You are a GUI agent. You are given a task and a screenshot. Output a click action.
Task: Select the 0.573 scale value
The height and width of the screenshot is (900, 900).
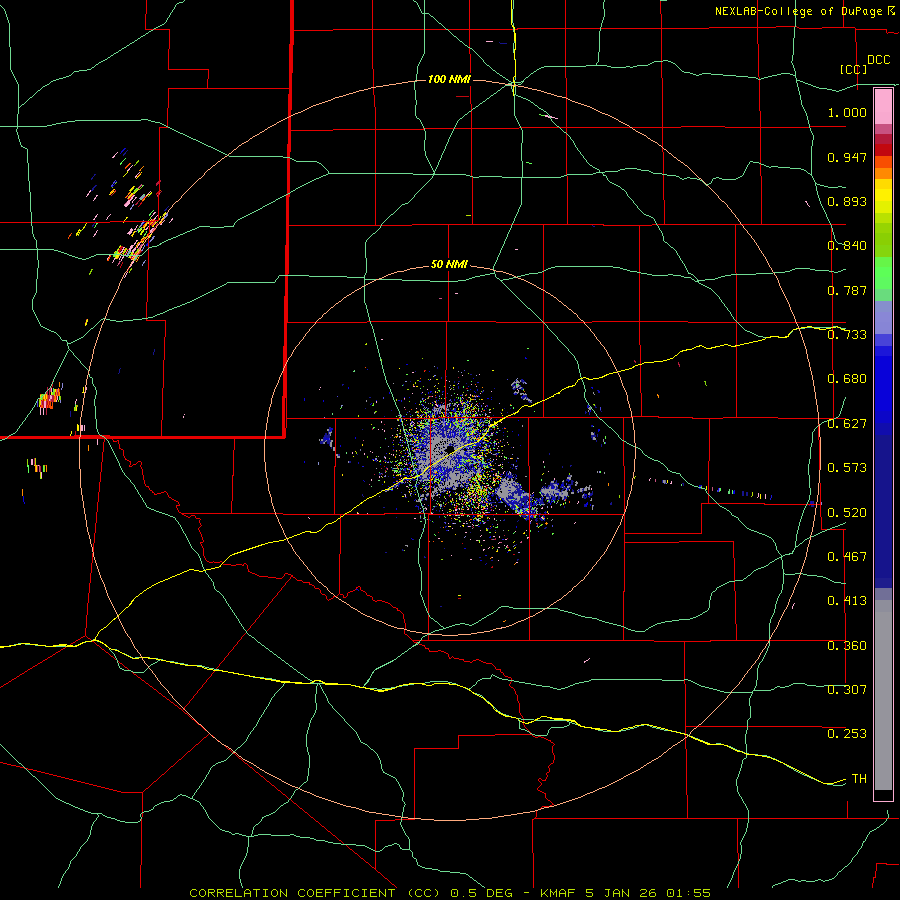(847, 468)
